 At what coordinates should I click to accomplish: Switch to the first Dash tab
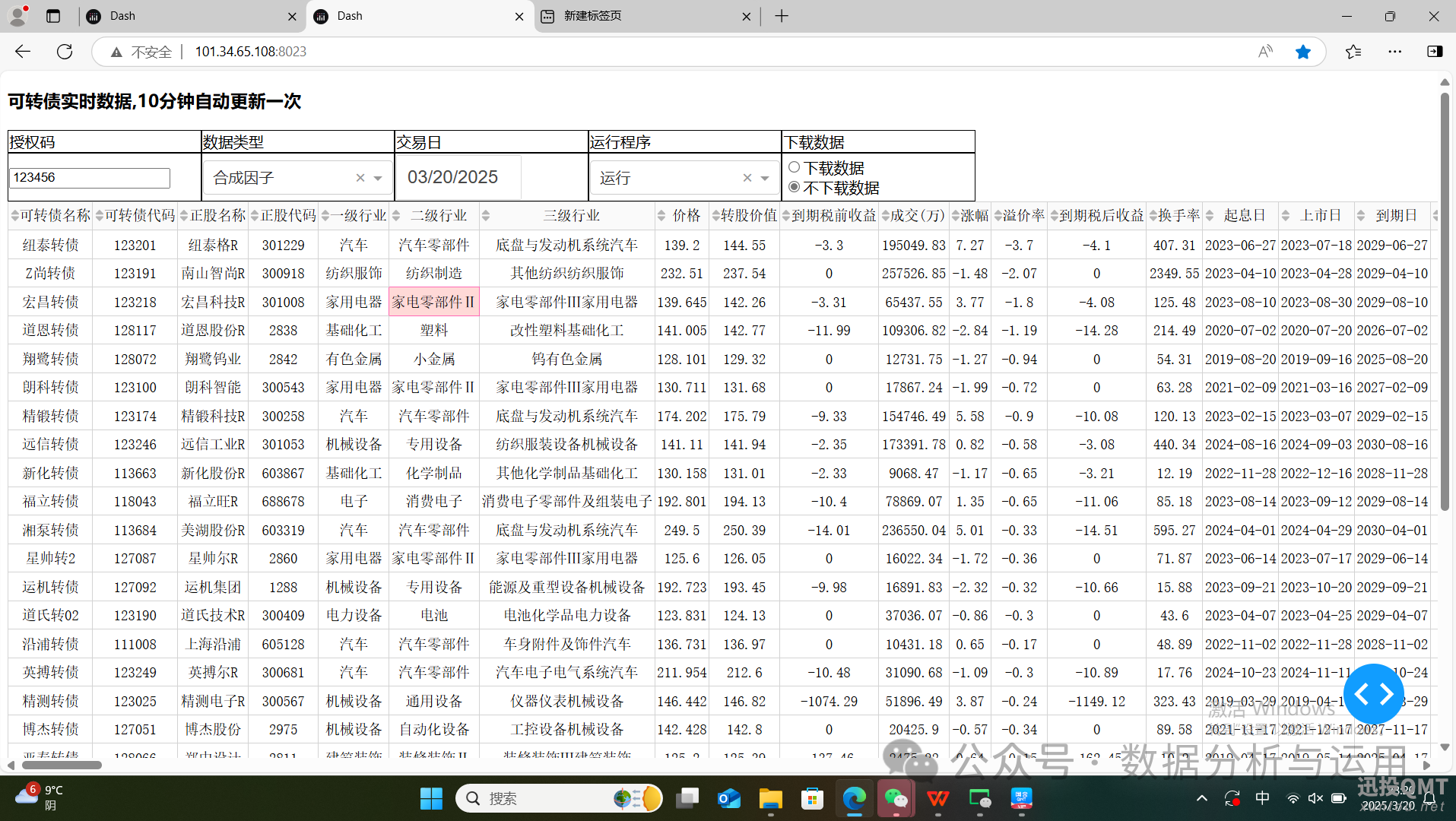(190, 16)
